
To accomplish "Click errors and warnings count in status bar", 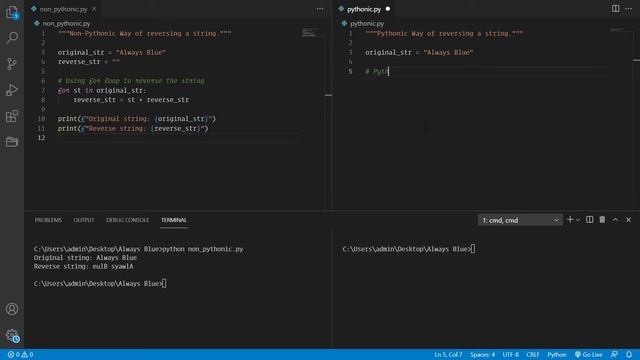I will tap(20, 354).
